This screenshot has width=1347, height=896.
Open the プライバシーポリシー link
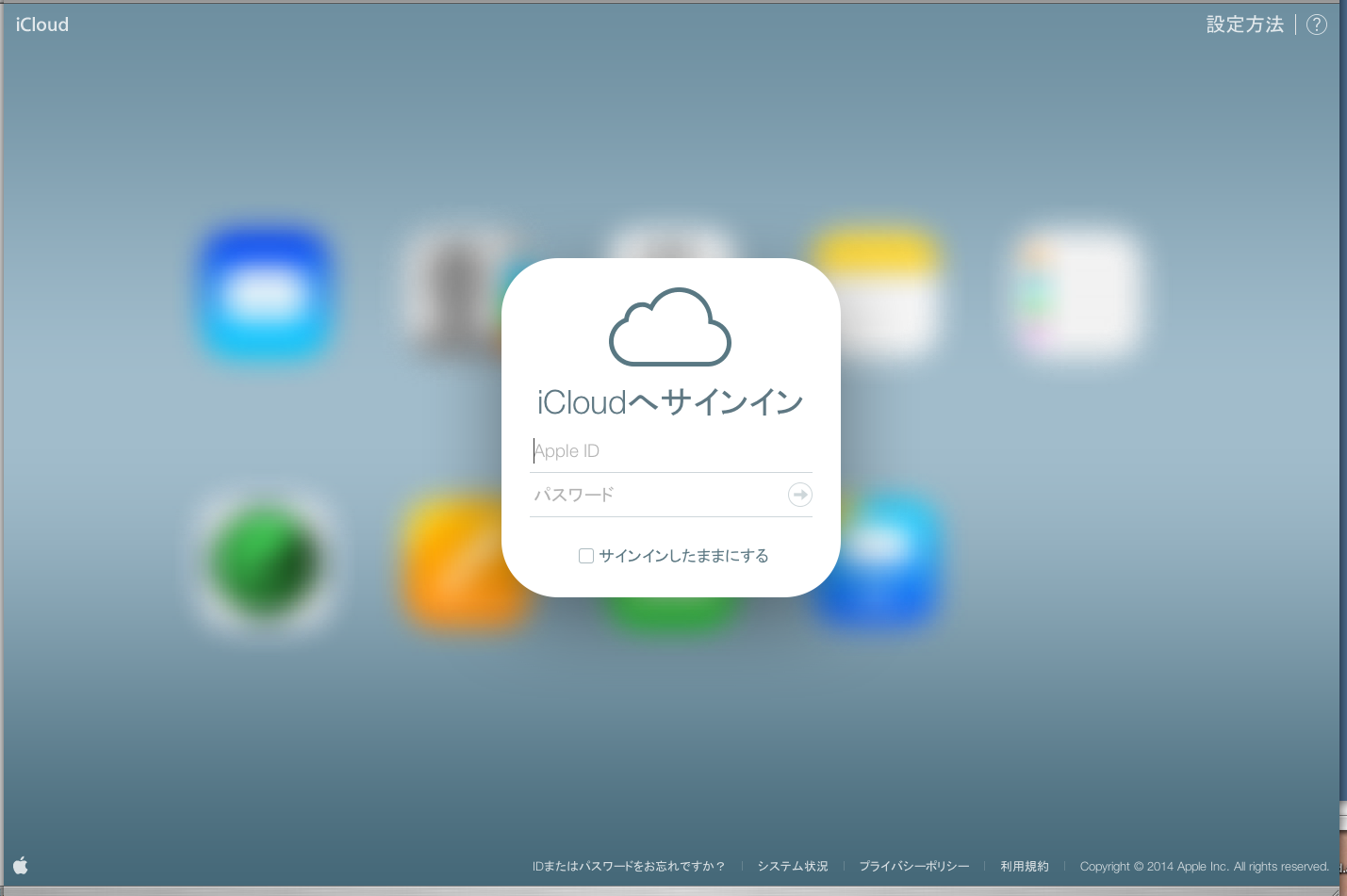[x=913, y=866]
